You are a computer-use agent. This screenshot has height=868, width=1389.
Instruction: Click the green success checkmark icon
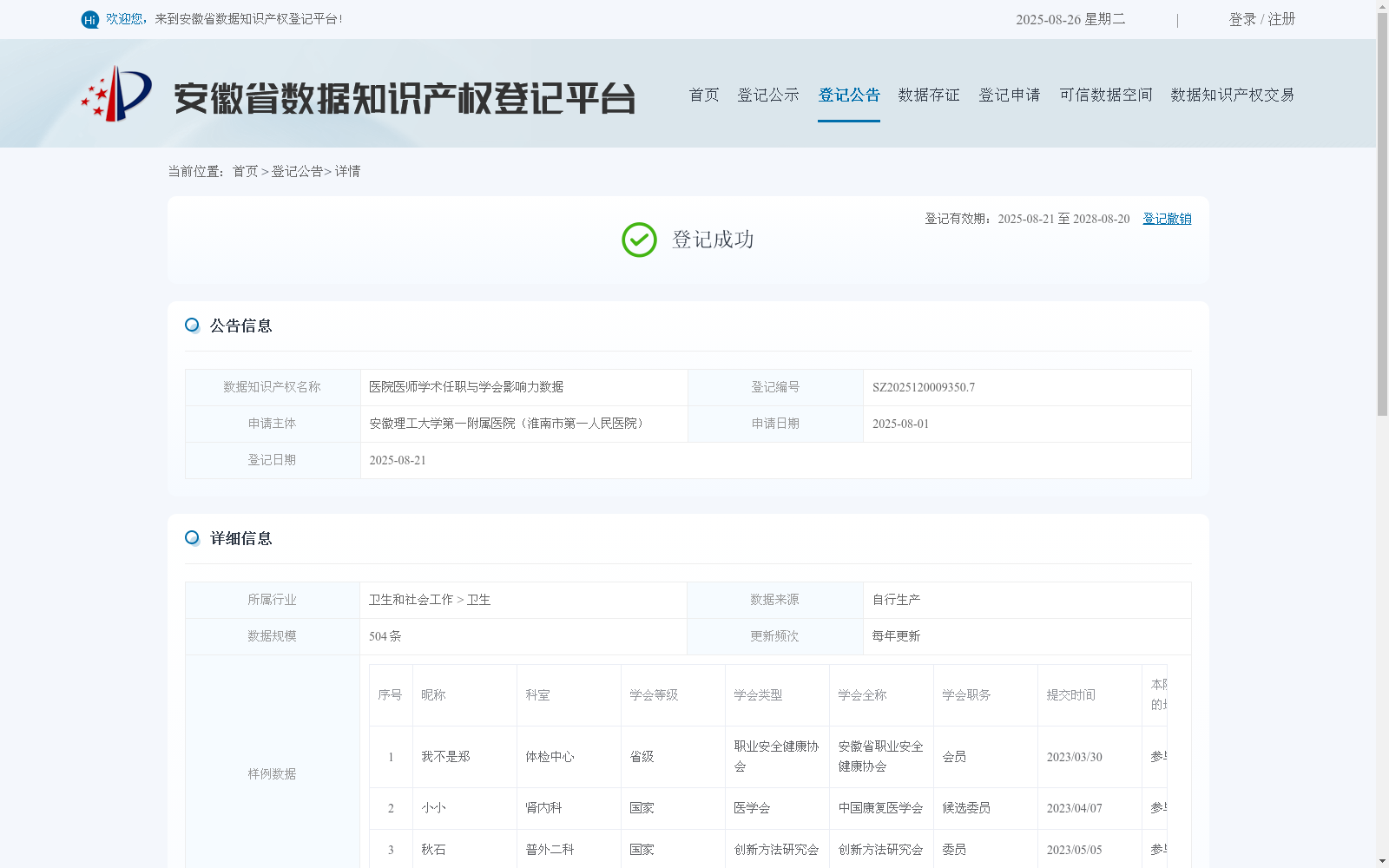639,240
